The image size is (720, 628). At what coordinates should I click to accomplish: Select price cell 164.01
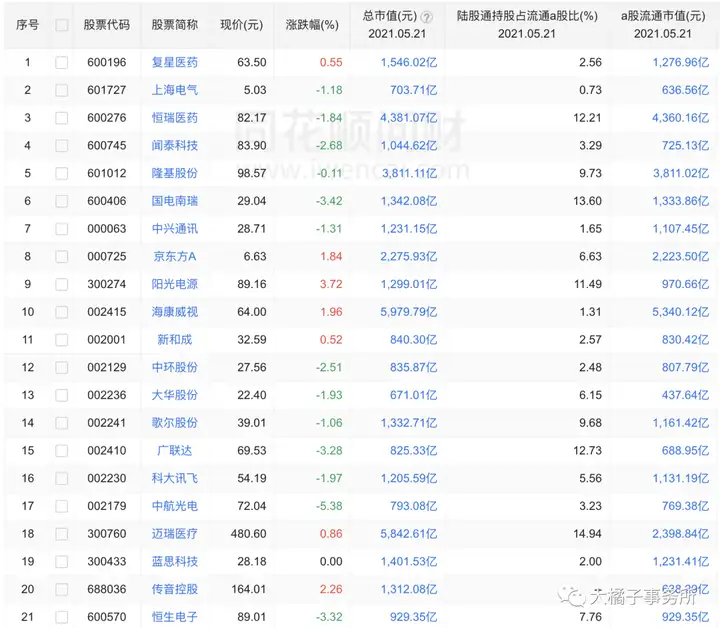tap(248, 589)
